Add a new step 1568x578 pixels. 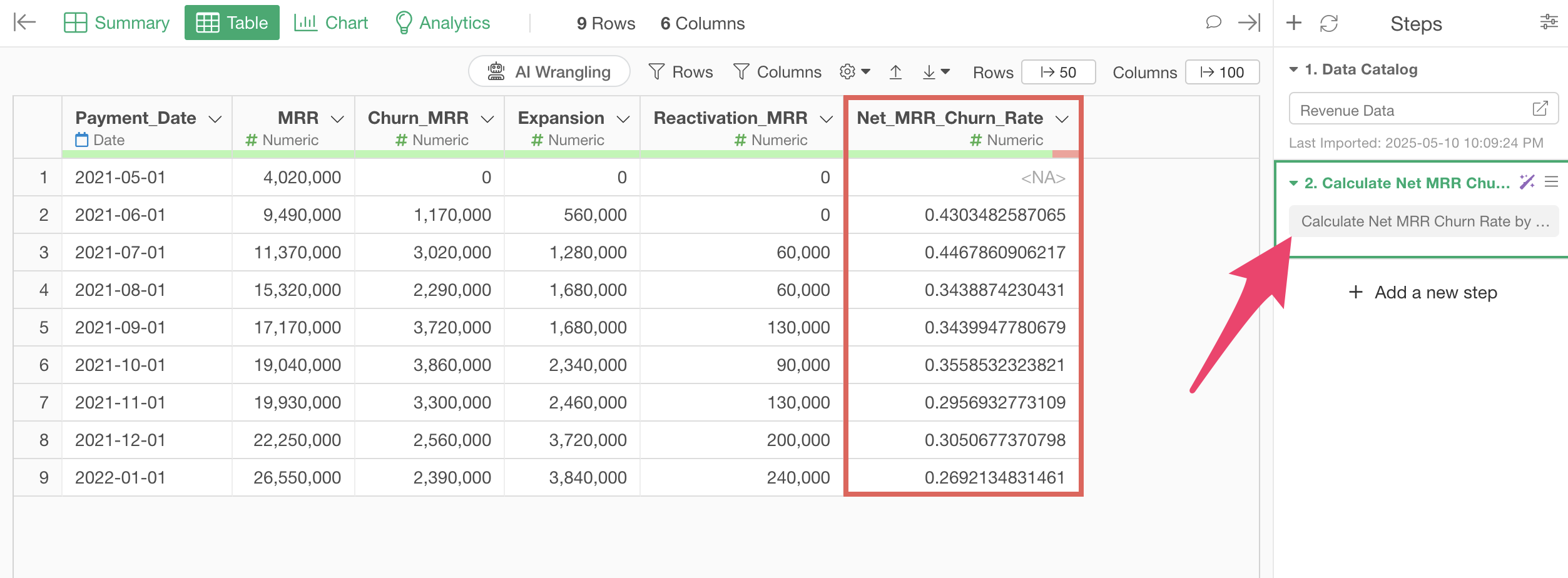tap(1423, 292)
